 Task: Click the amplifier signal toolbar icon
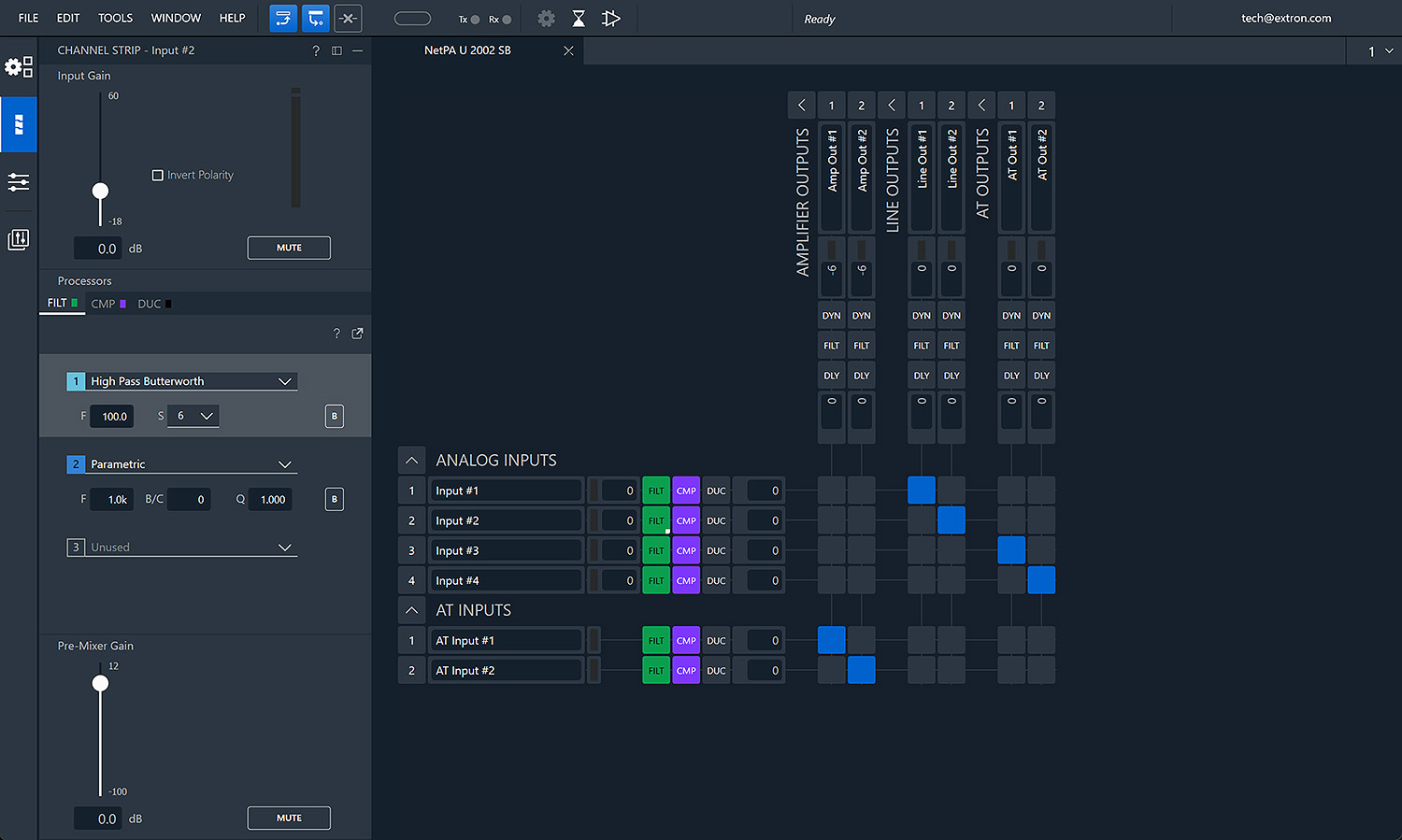tap(611, 19)
